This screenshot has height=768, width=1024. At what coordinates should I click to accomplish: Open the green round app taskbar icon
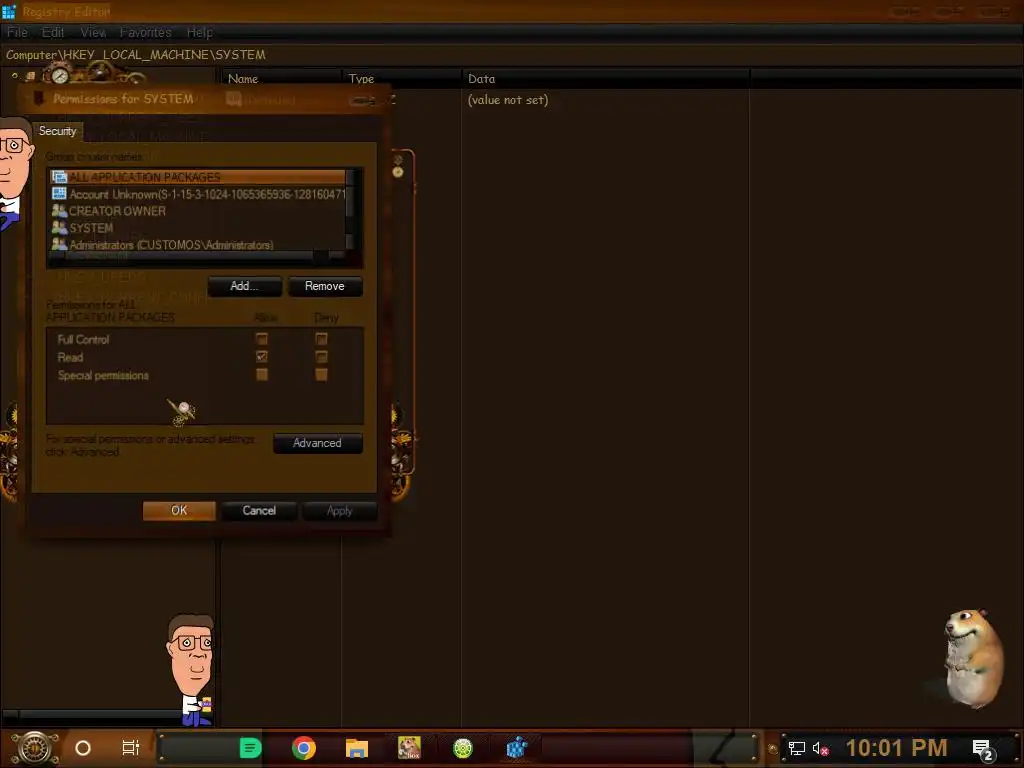point(462,748)
